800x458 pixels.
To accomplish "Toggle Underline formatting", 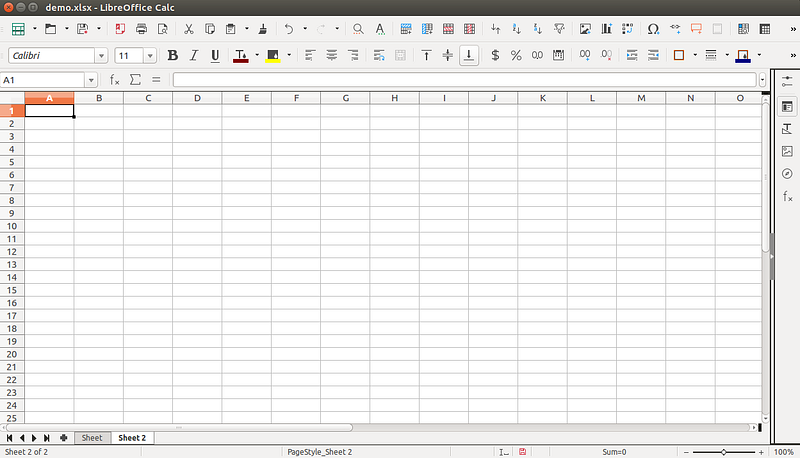I will click(215, 55).
